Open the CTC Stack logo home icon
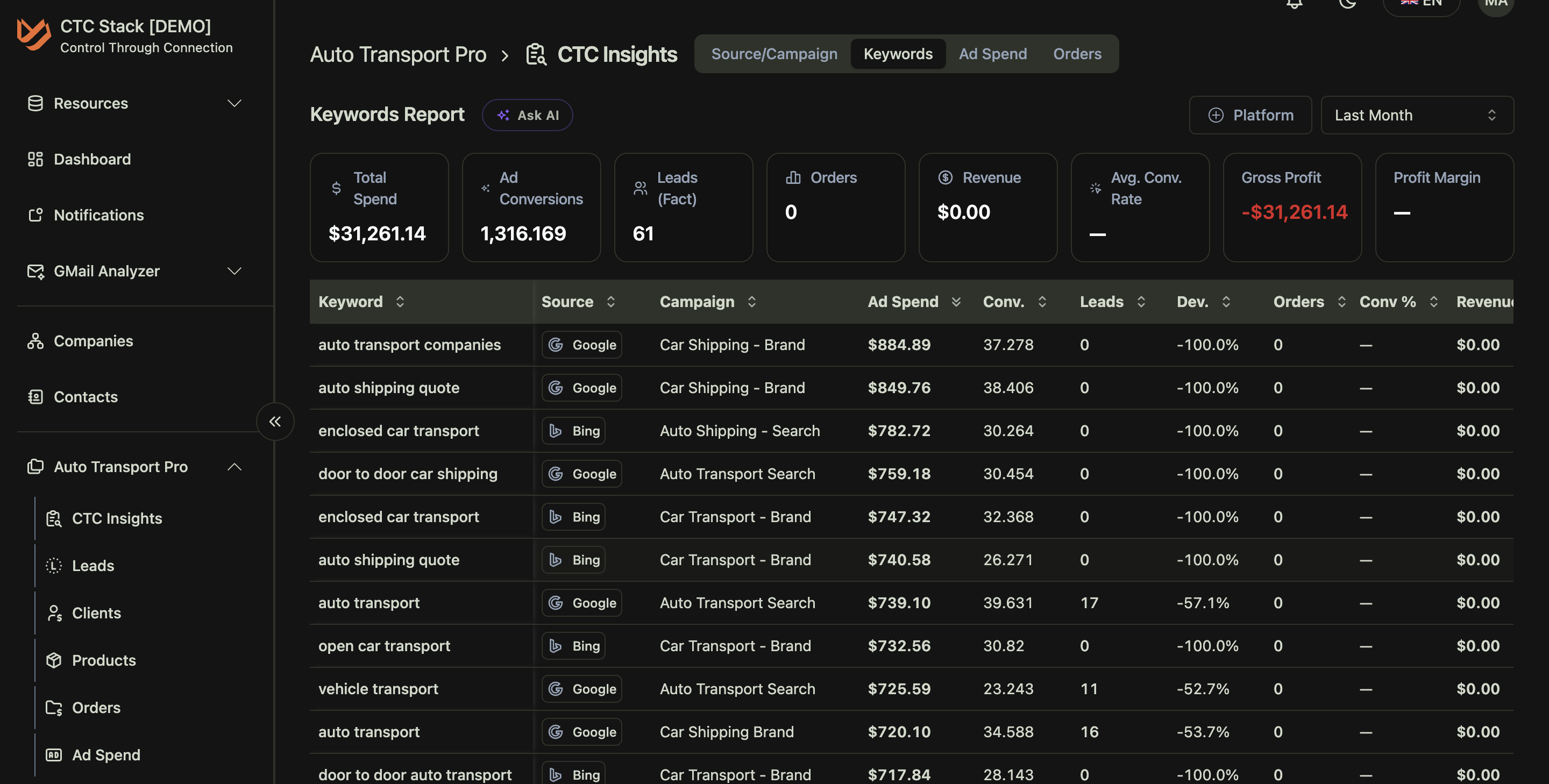The height and width of the screenshot is (784, 1549). pyautogui.click(x=34, y=34)
